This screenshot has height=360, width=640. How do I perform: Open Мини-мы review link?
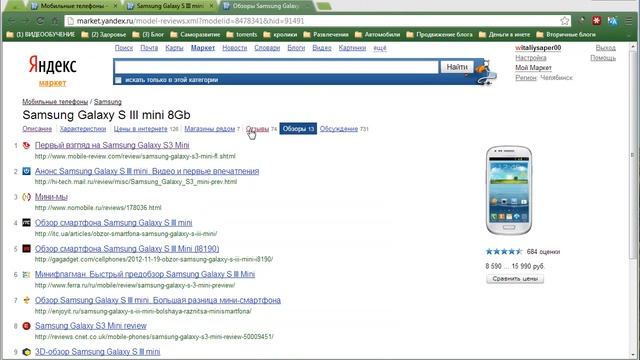click(51, 197)
